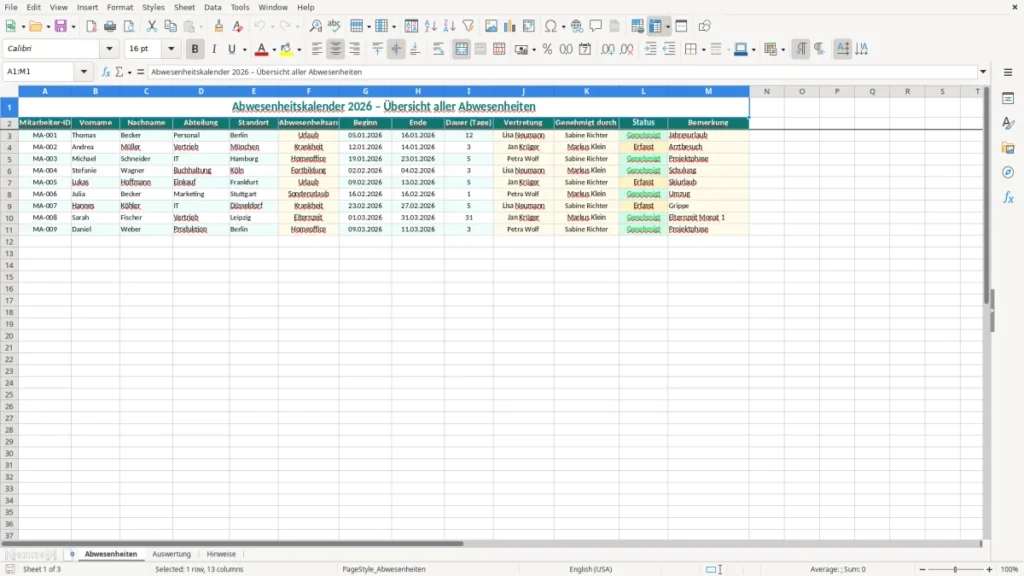The height and width of the screenshot is (576, 1024).
Task: Open the Data menu
Action: [212, 7]
